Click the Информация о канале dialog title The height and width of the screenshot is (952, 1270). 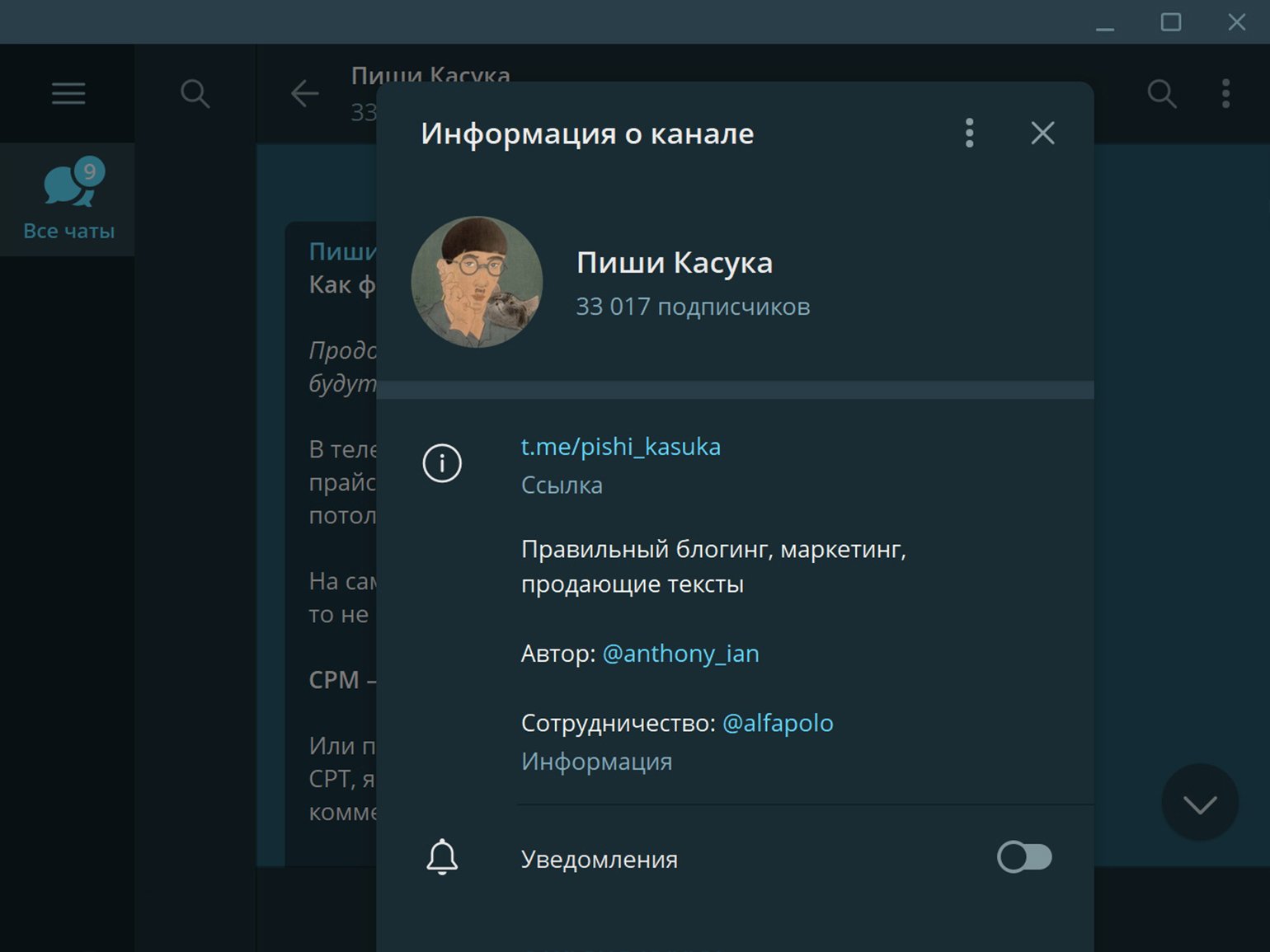[587, 134]
